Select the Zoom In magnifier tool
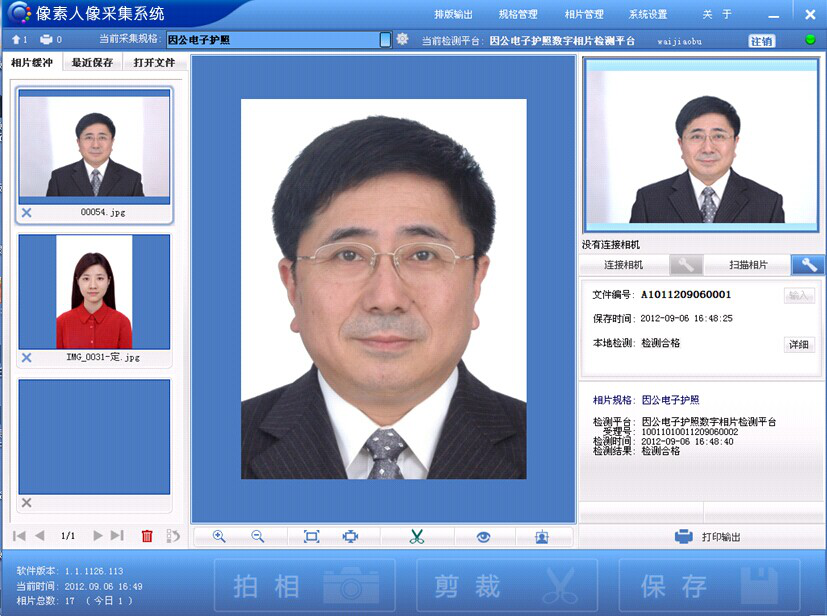 pyautogui.click(x=219, y=537)
